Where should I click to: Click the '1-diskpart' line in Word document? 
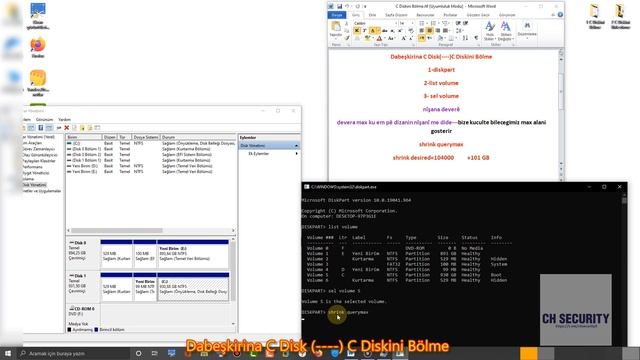(x=441, y=70)
